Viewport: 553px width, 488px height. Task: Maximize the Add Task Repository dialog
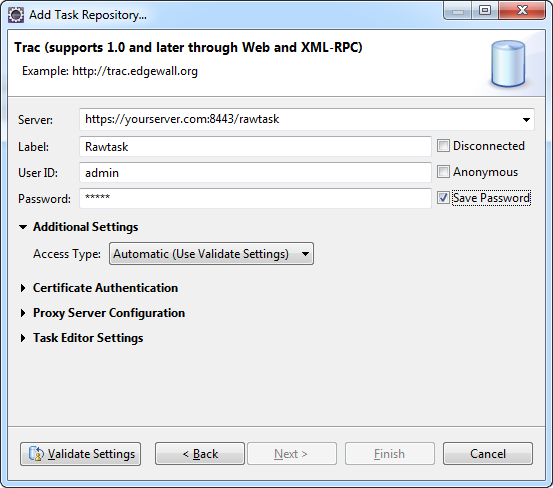(x=485, y=11)
